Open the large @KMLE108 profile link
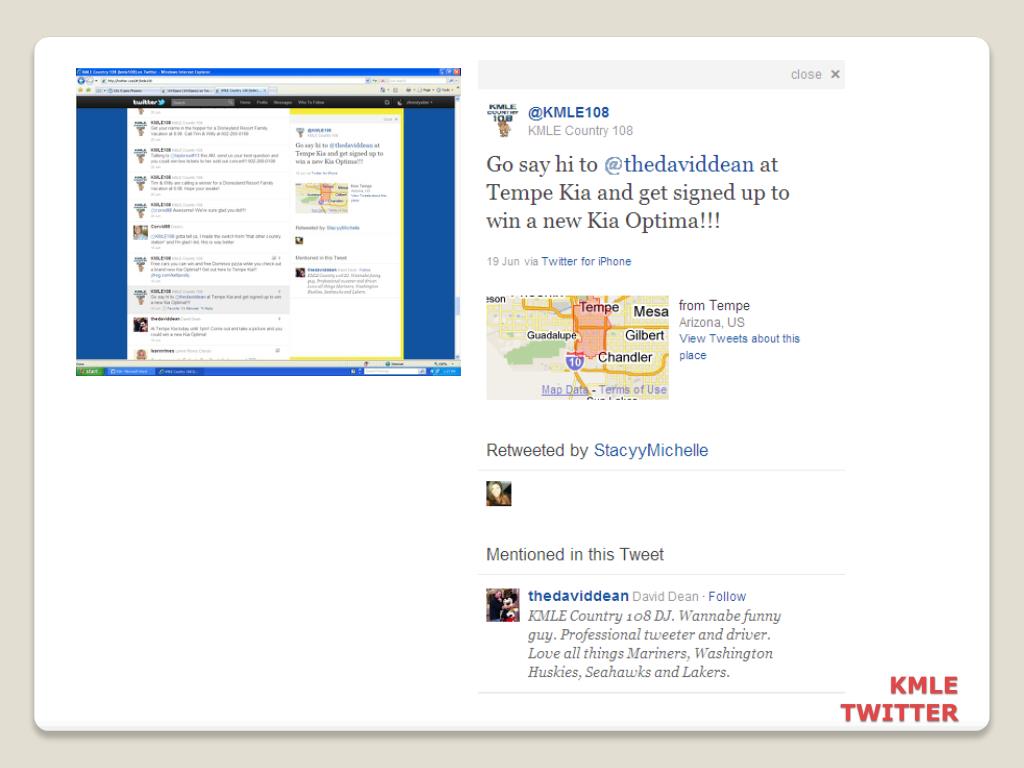 click(568, 112)
